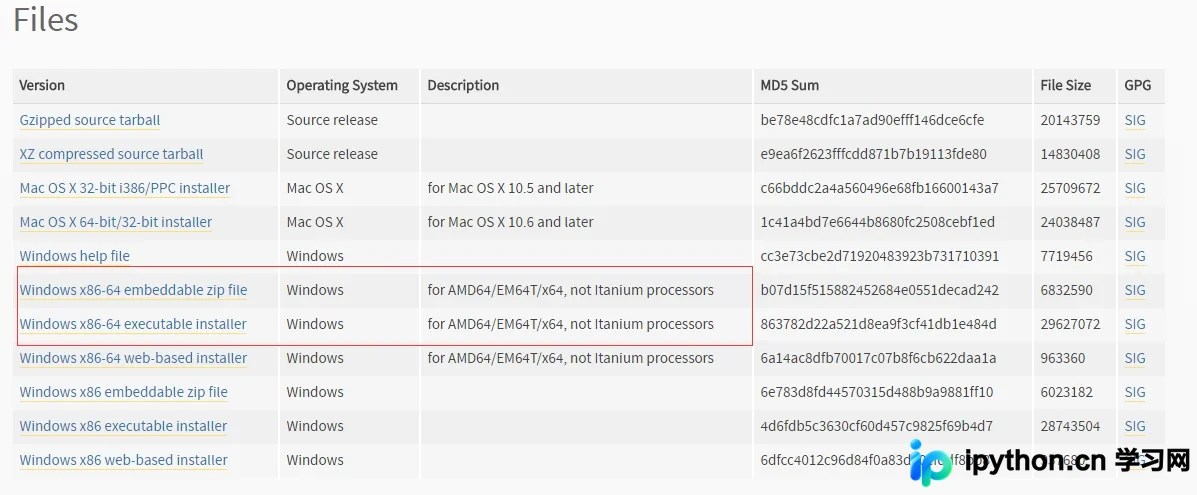
Task: Click 'for Mac OS X 10.6 and later' description
Action: (x=510, y=222)
